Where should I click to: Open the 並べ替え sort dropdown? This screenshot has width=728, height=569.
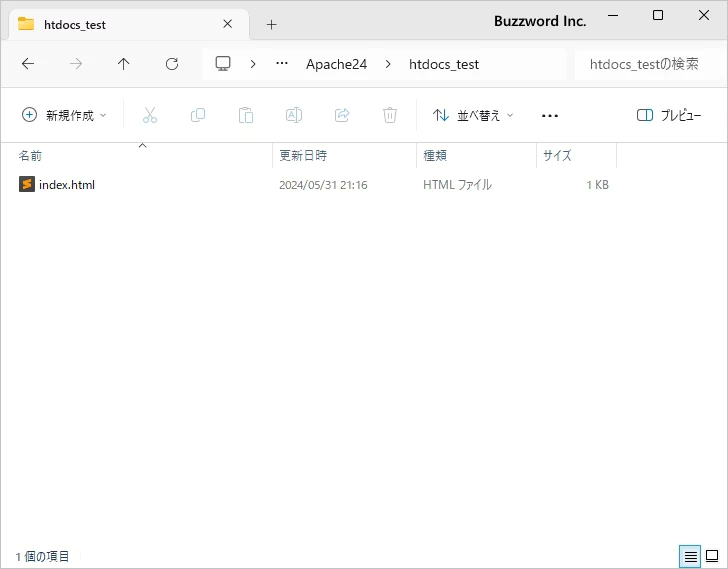473,115
